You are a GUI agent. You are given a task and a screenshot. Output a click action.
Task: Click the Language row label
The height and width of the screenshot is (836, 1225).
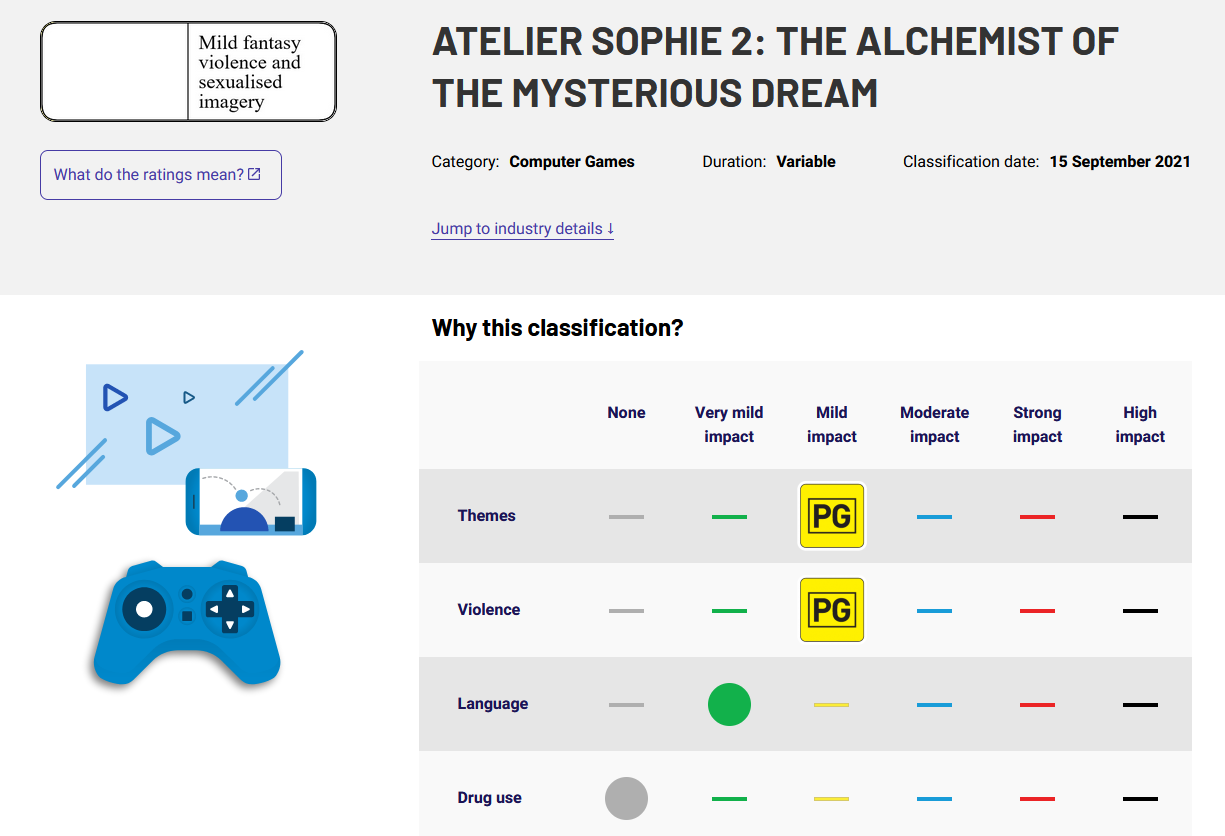[493, 704]
